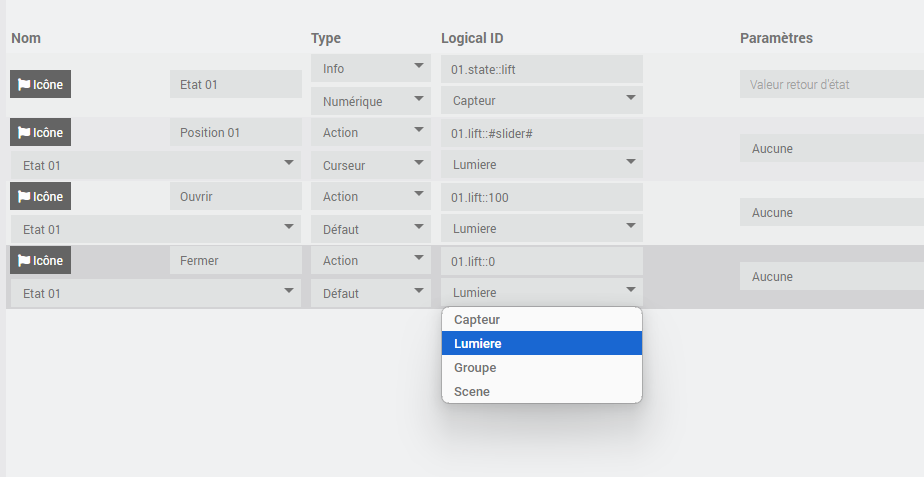Screen dimensions: 924x477
Task: Click the Icône button for Etat 01
Action: (x=41, y=85)
